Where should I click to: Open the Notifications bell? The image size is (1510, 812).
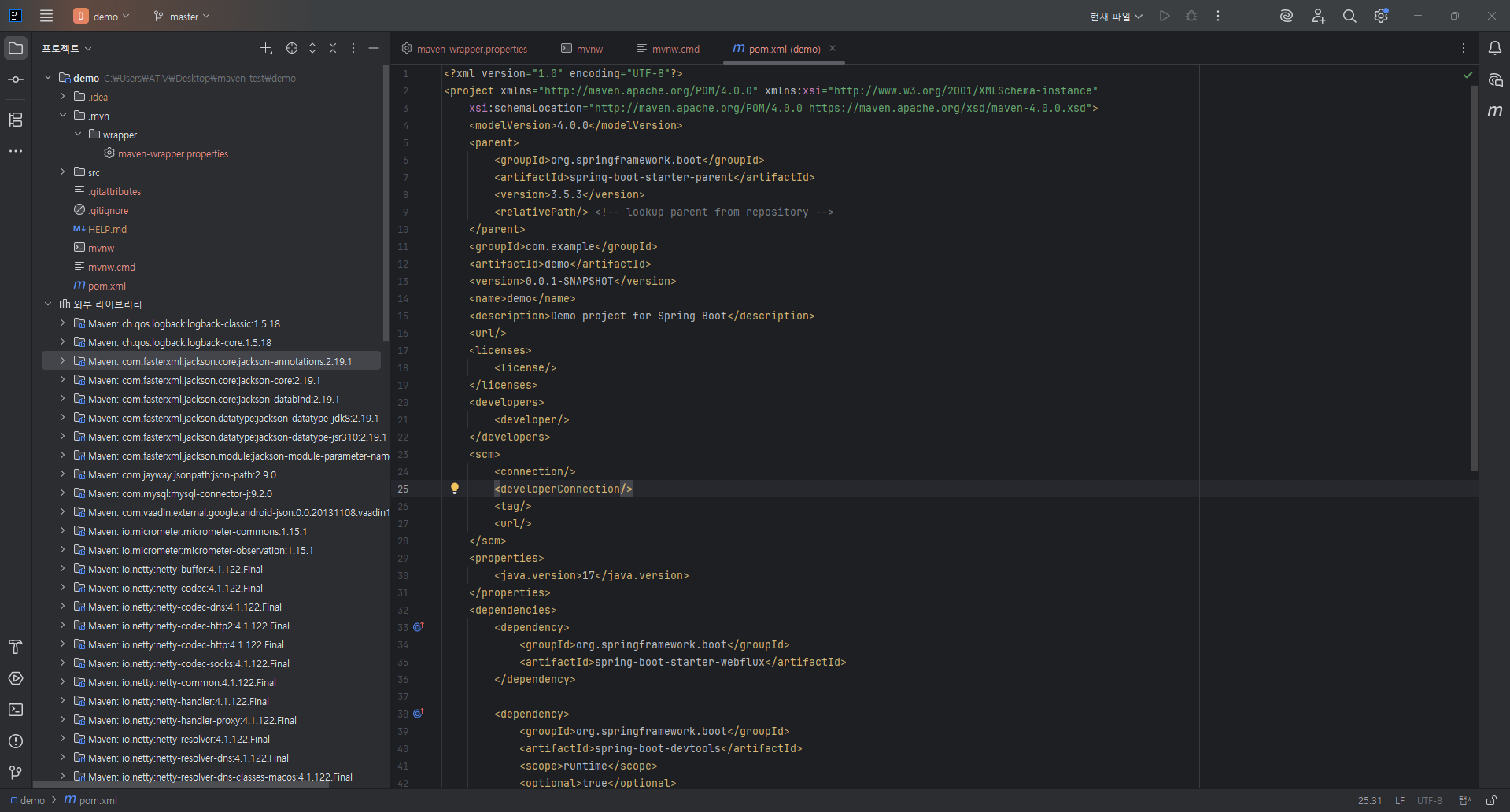pyautogui.click(x=1495, y=48)
